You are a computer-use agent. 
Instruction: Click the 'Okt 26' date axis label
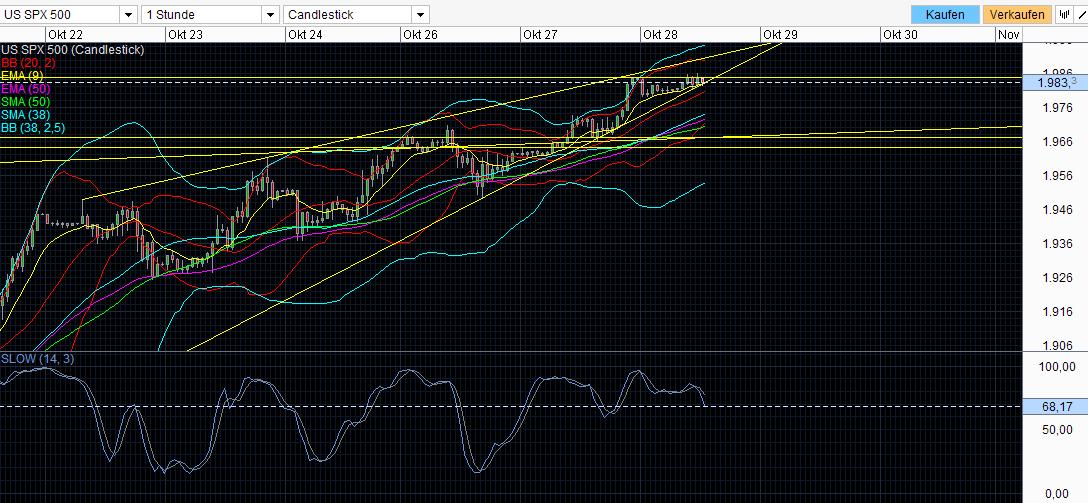coord(420,35)
